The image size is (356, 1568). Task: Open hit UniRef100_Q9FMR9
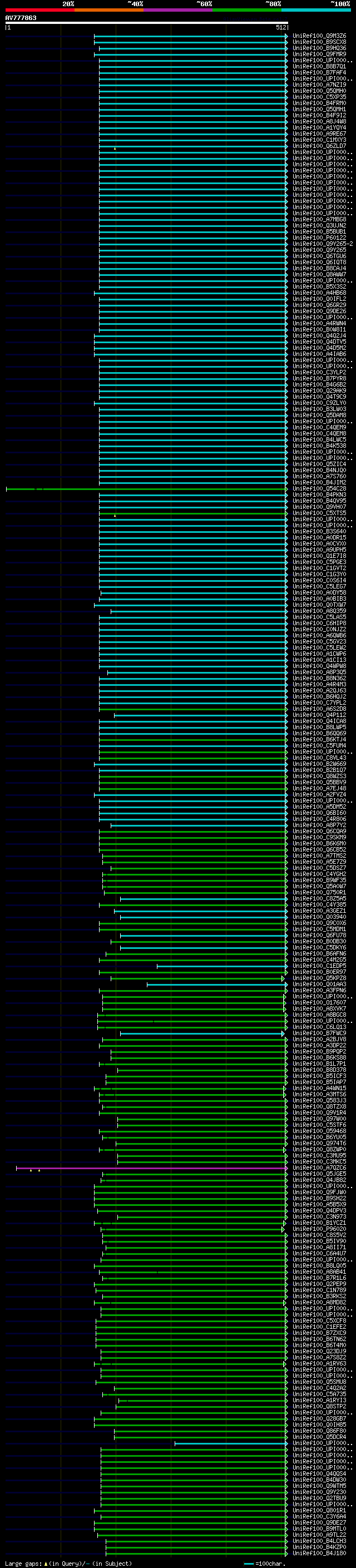319,54
